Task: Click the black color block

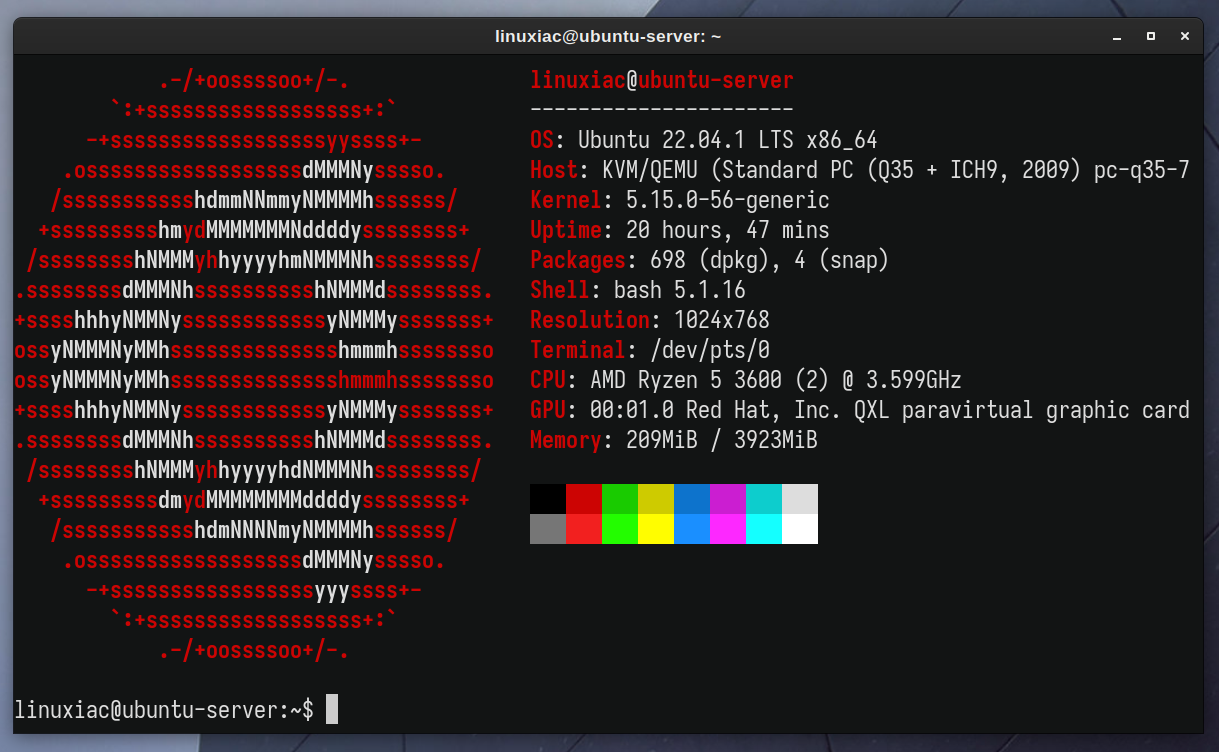Action: [x=548, y=499]
